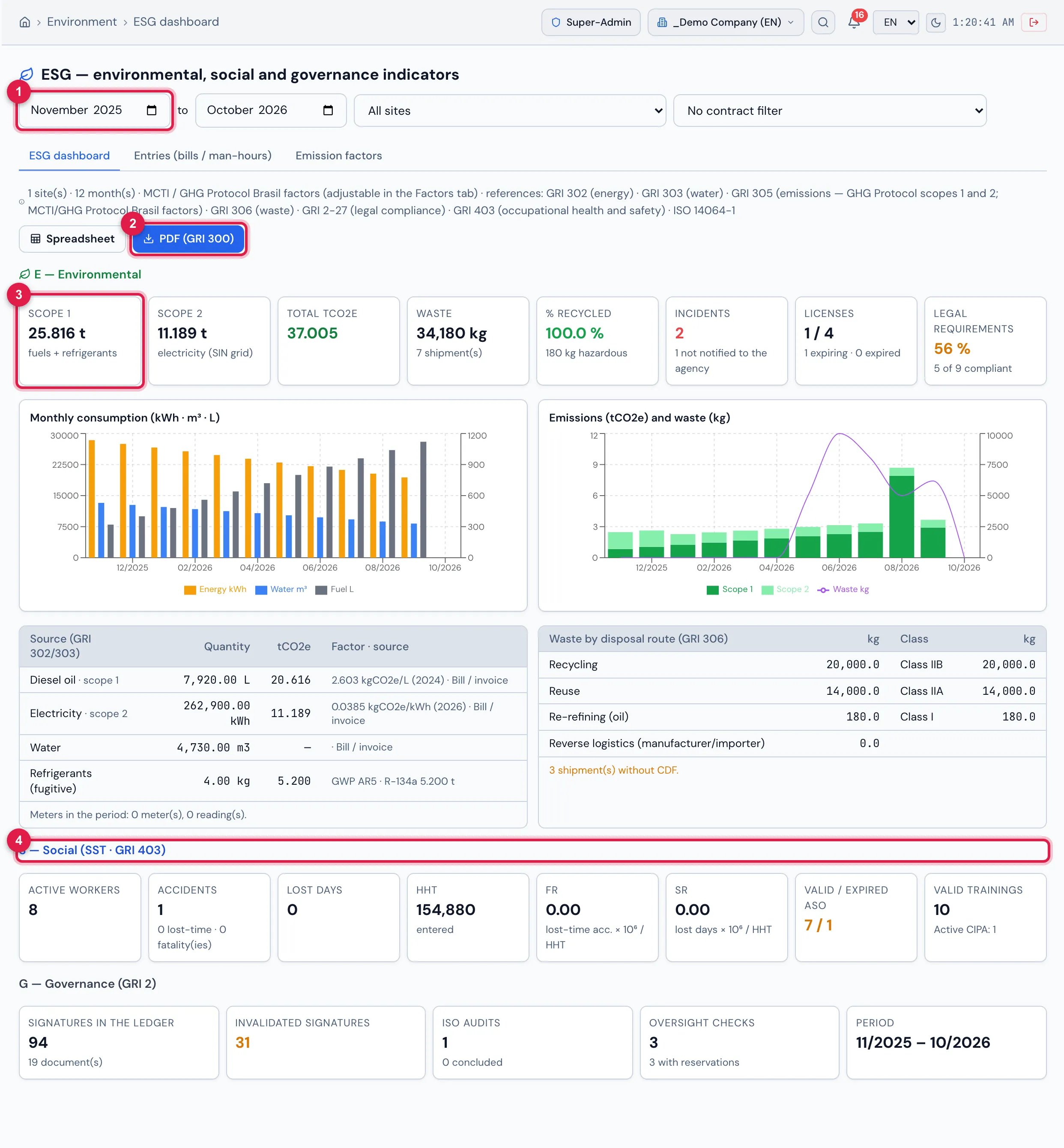Click the Waste 34,180 kg card

click(467, 341)
